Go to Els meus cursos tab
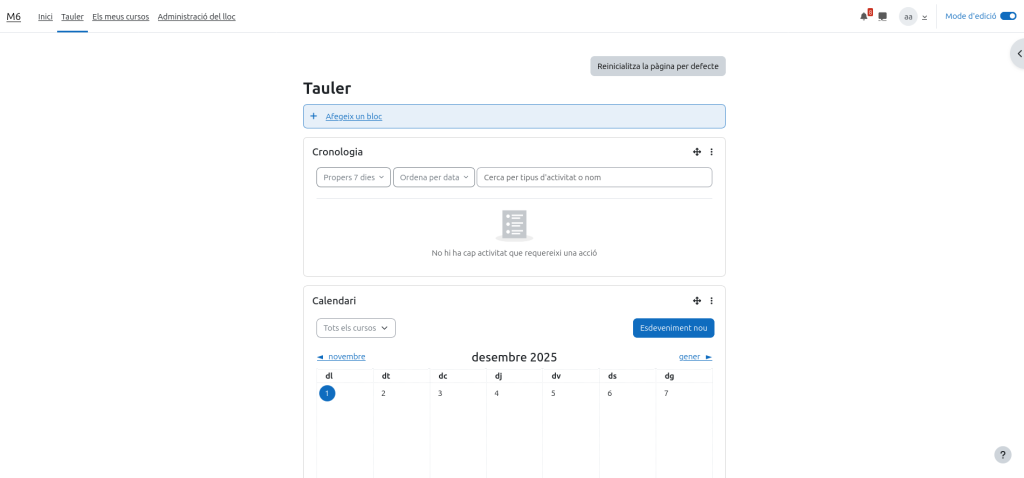 tap(120, 16)
